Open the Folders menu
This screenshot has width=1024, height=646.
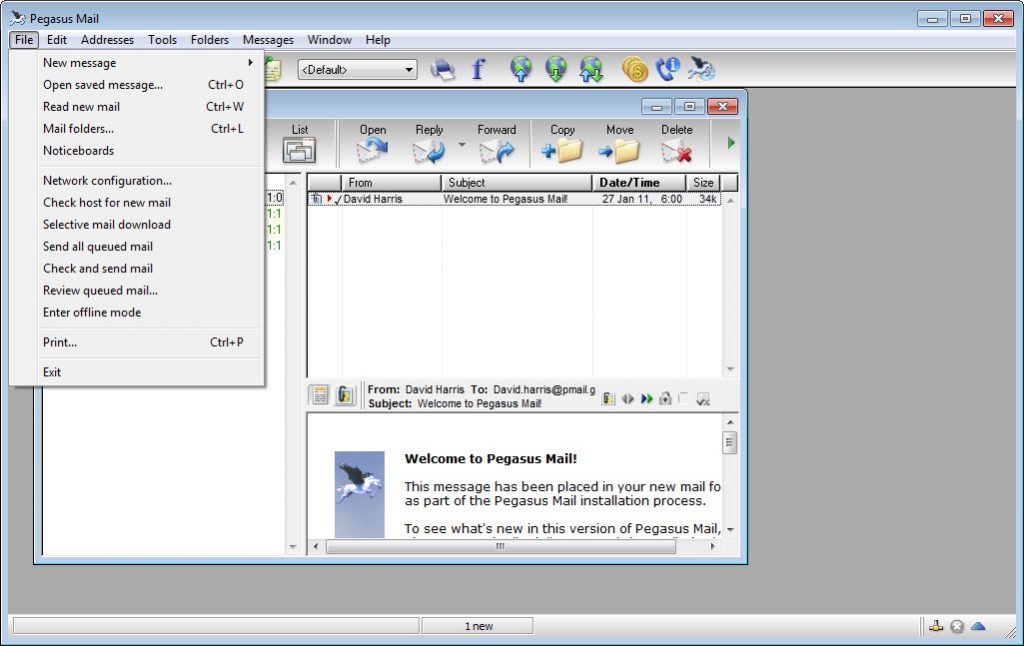coord(210,40)
